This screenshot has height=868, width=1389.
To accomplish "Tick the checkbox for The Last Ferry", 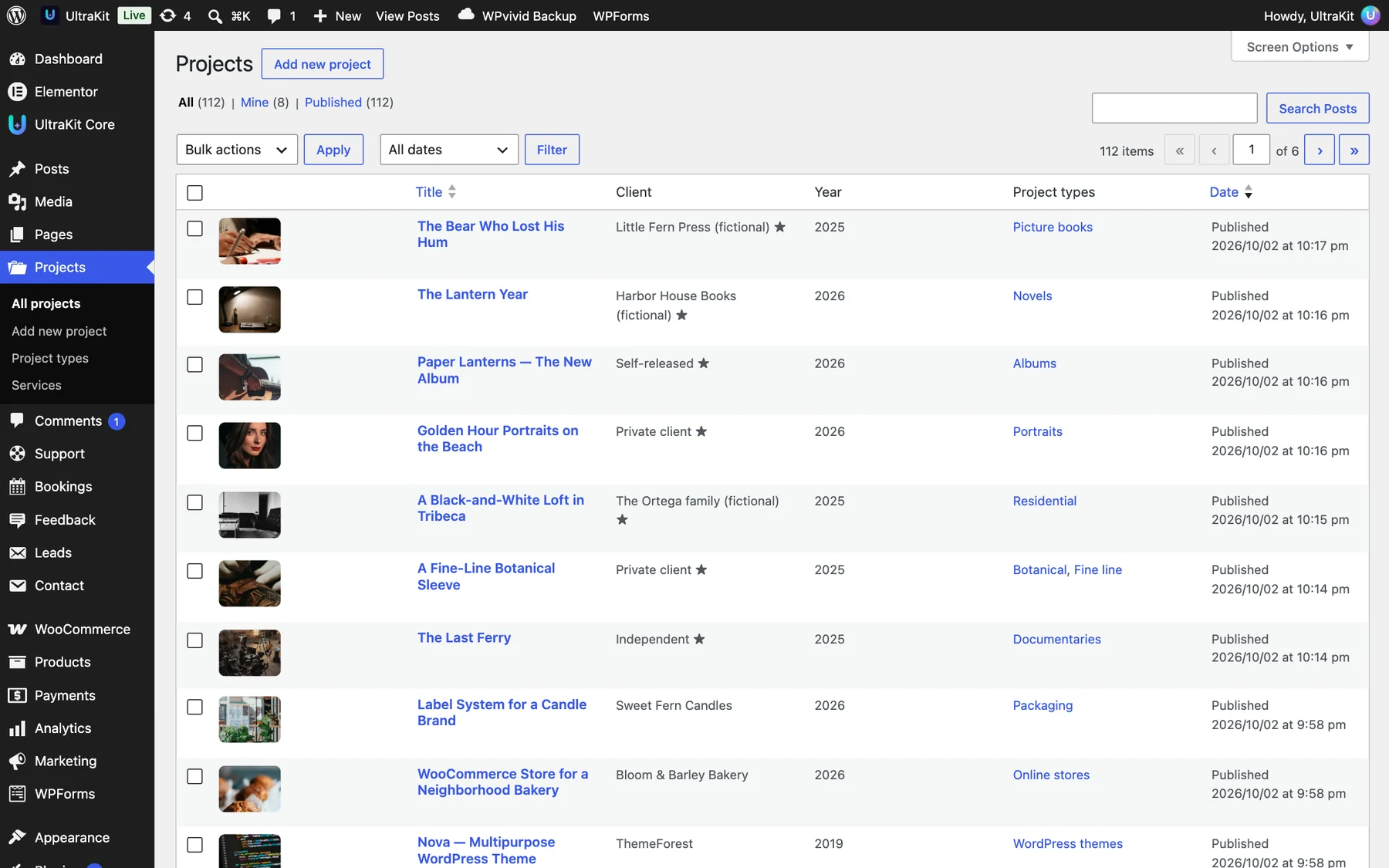I will [195, 640].
